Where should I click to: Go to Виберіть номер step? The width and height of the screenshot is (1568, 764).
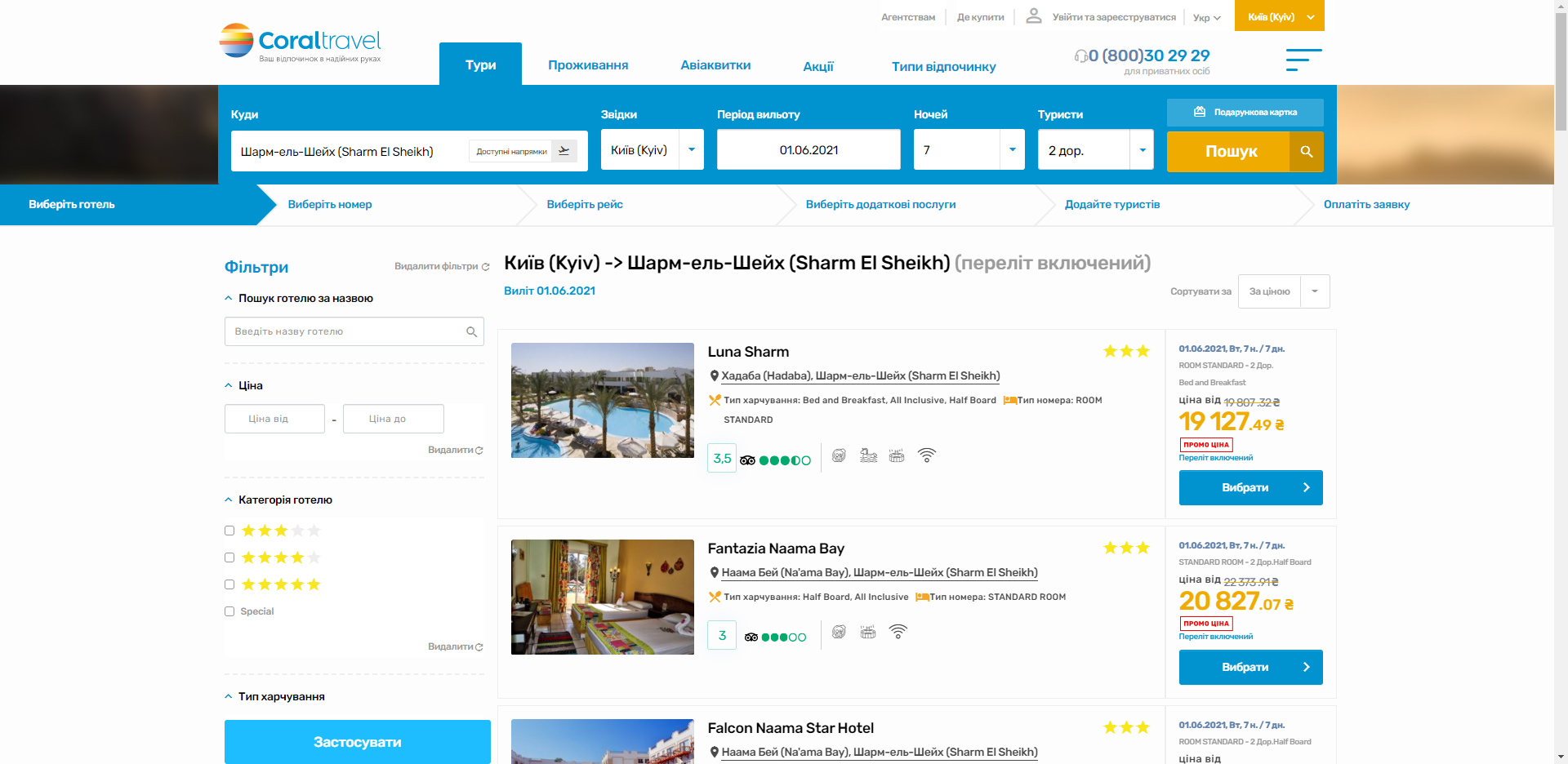330,205
